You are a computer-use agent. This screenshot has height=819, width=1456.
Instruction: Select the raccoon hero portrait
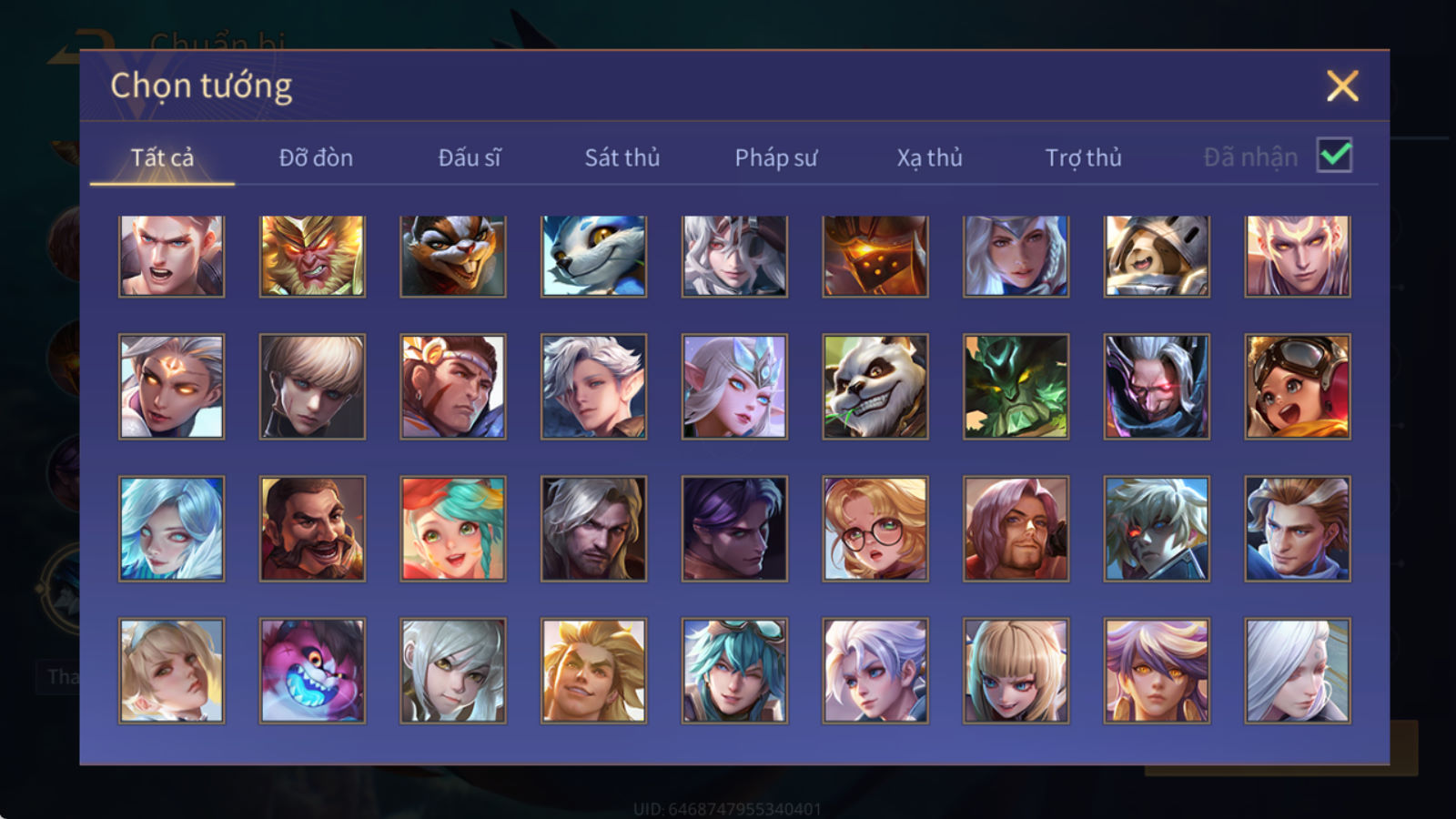[x=453, y=256]
